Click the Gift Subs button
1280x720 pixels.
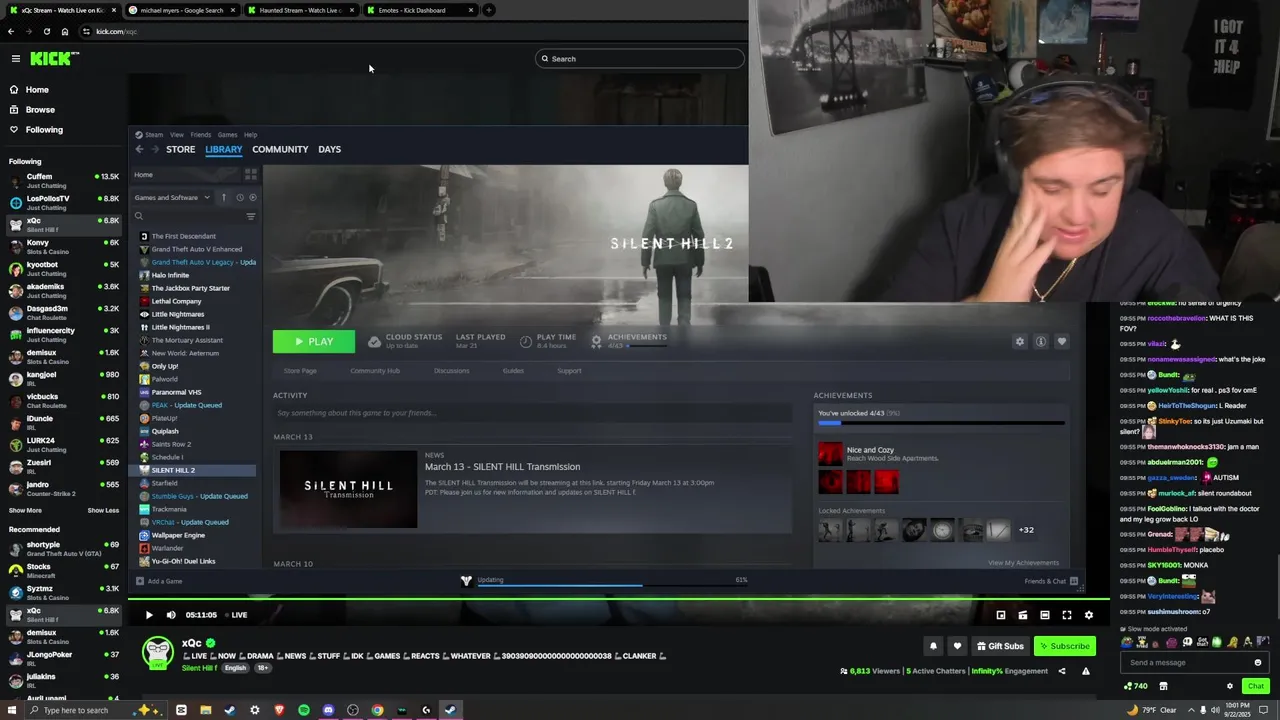pyautogui.click(x=1000, y=646)
